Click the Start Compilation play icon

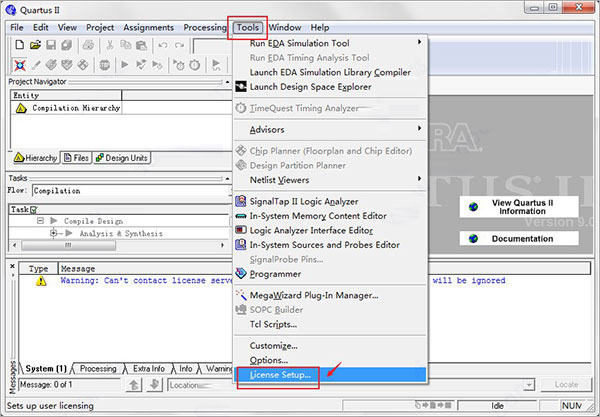(124, 65)
